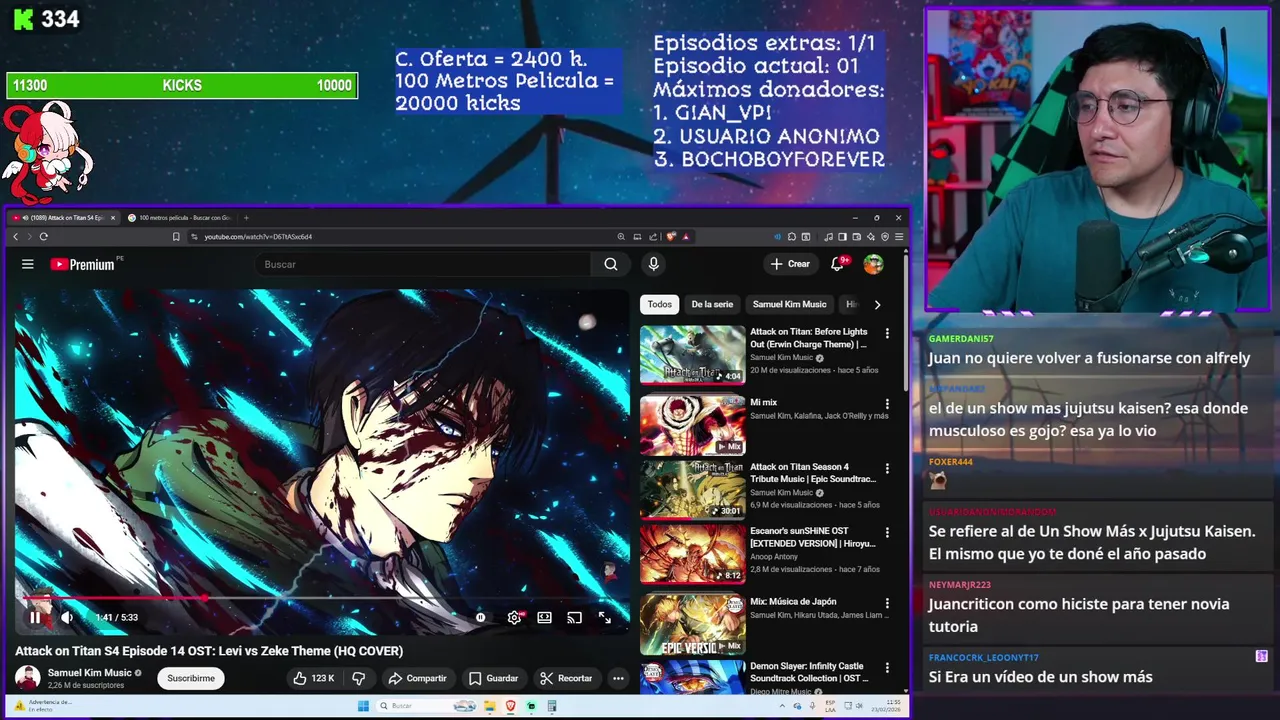The width and height of the screenshot is (1280, 720).
Task: Pause the video with the pause button
Action: pyautogui.click(x=35, y=618)
